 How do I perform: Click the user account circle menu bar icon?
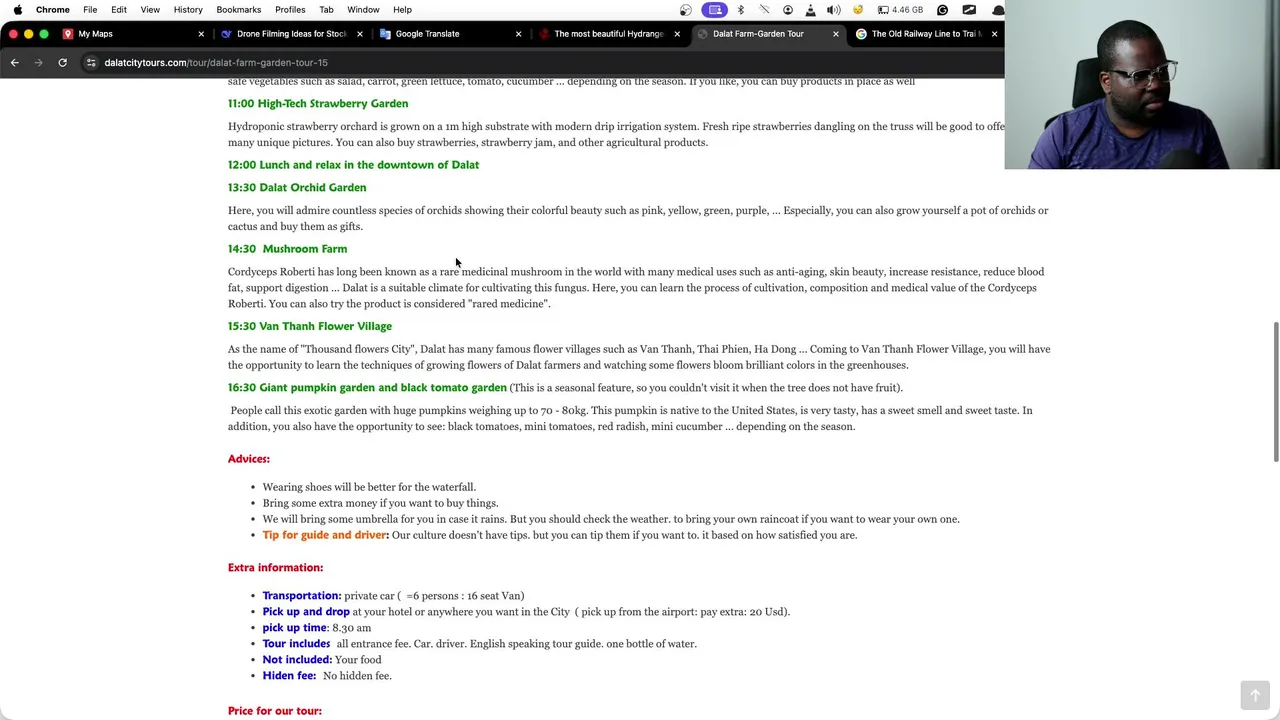(788, 10)
